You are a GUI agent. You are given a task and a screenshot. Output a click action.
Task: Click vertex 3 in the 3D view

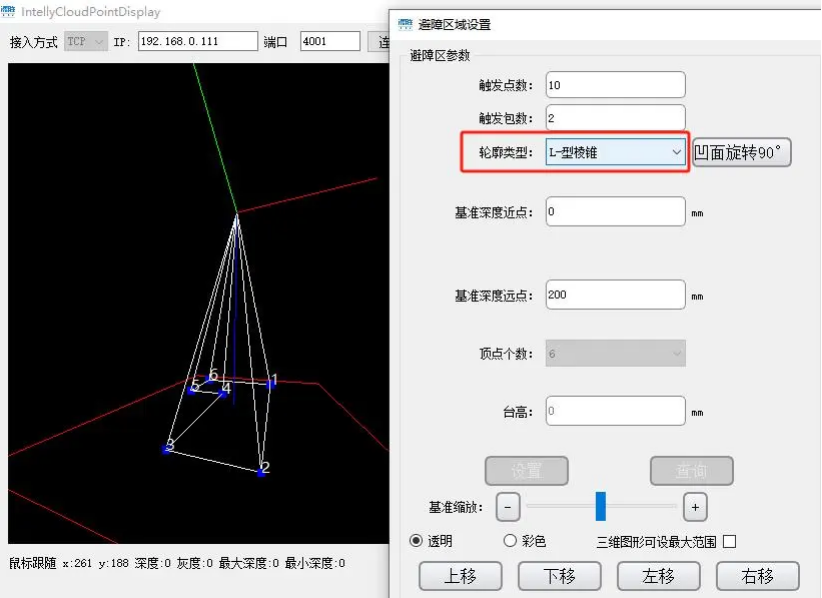(167, 449)
